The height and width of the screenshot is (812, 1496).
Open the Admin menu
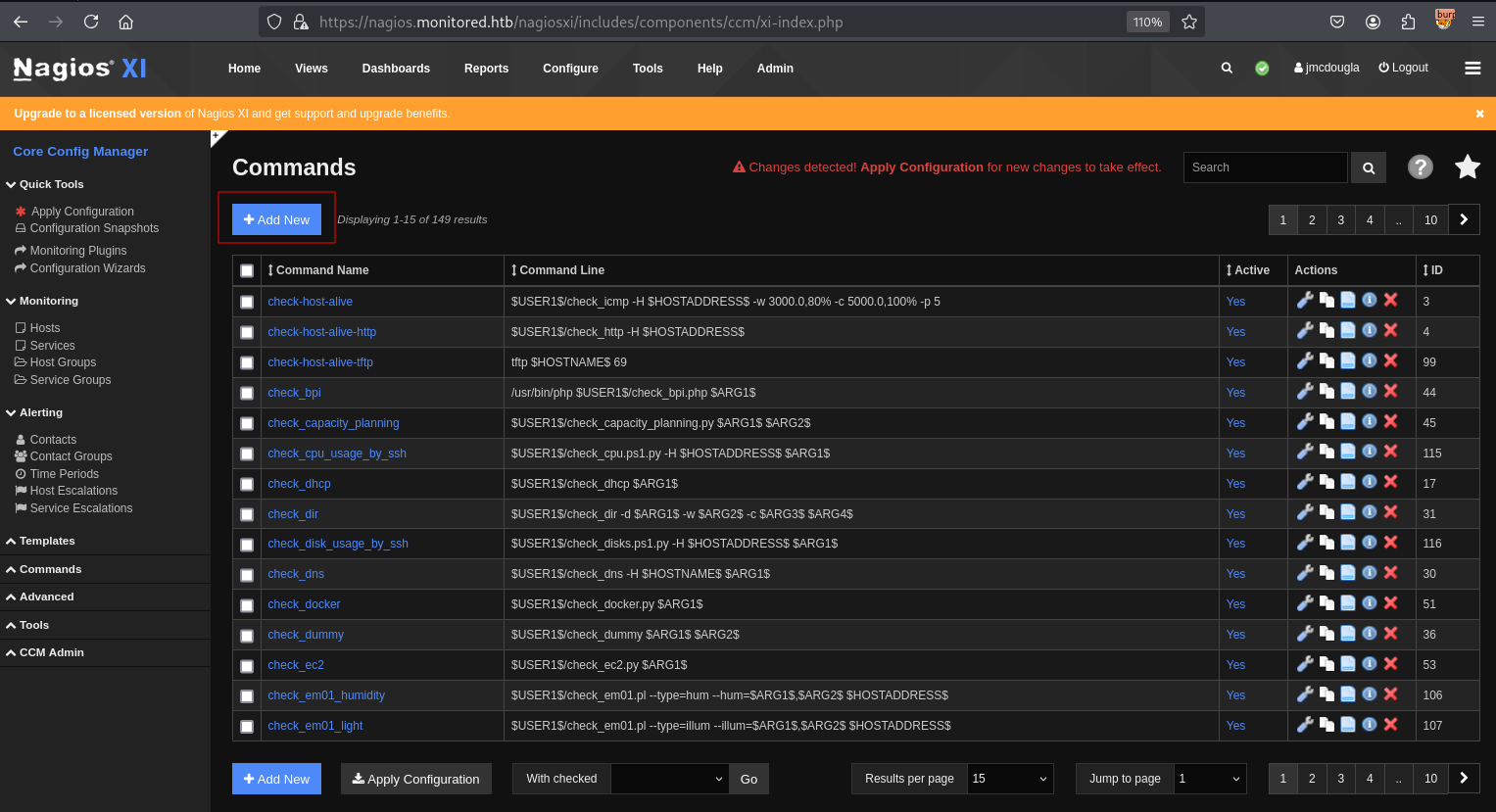coord(775,69)
